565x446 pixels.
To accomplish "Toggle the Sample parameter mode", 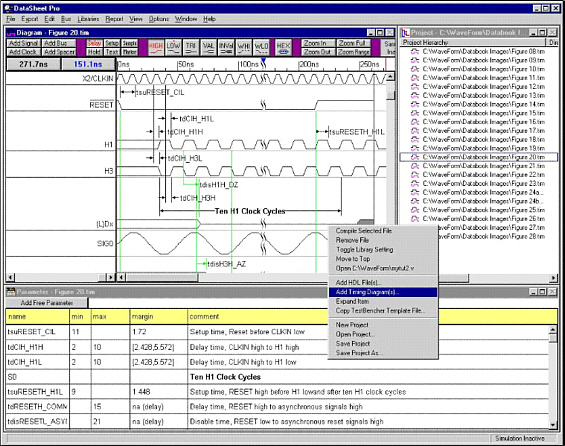I will coord(129,43).
